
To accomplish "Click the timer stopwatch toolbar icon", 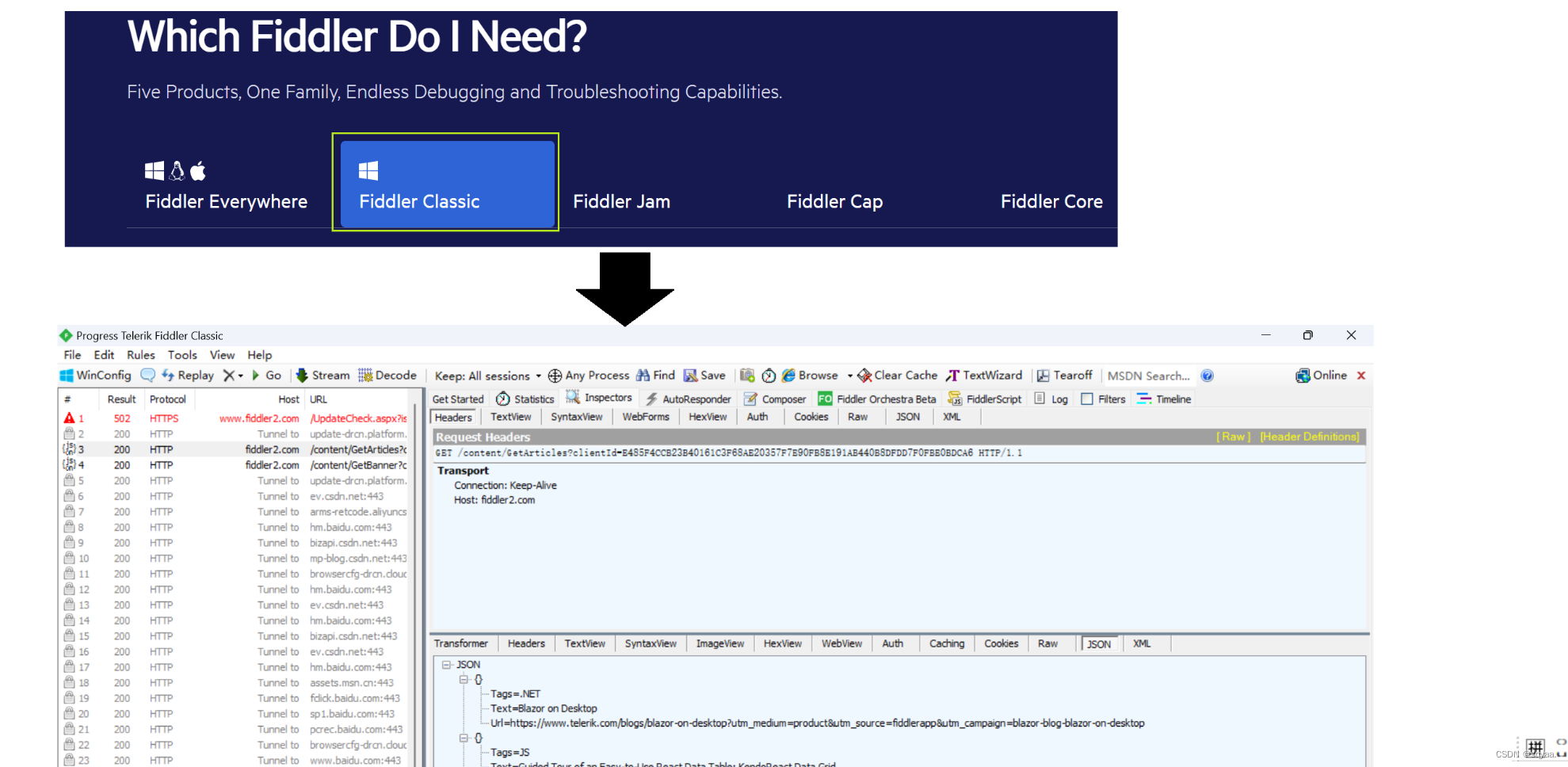I will 769,376.
